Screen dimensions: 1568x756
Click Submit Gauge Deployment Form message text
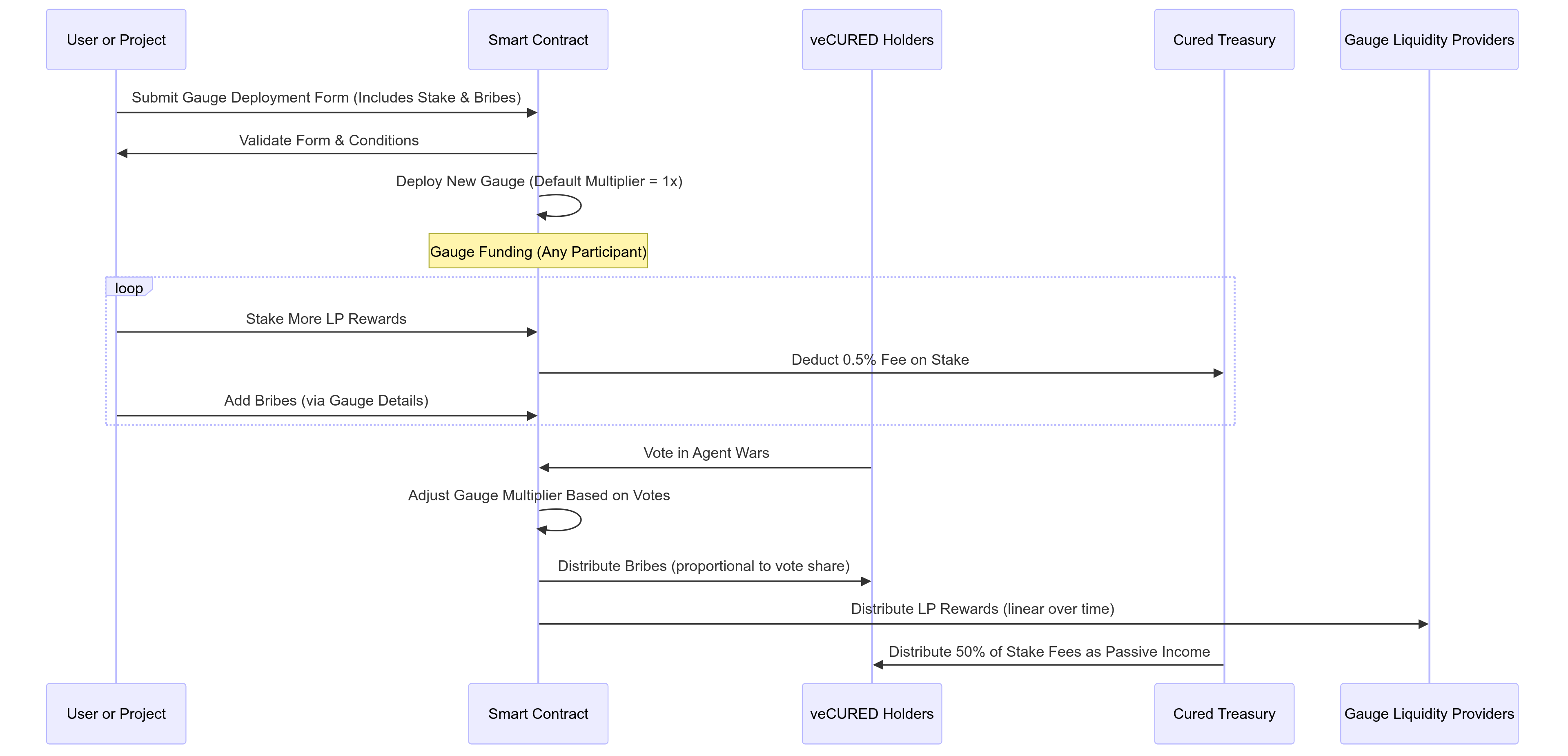click(x=326, y=97)
